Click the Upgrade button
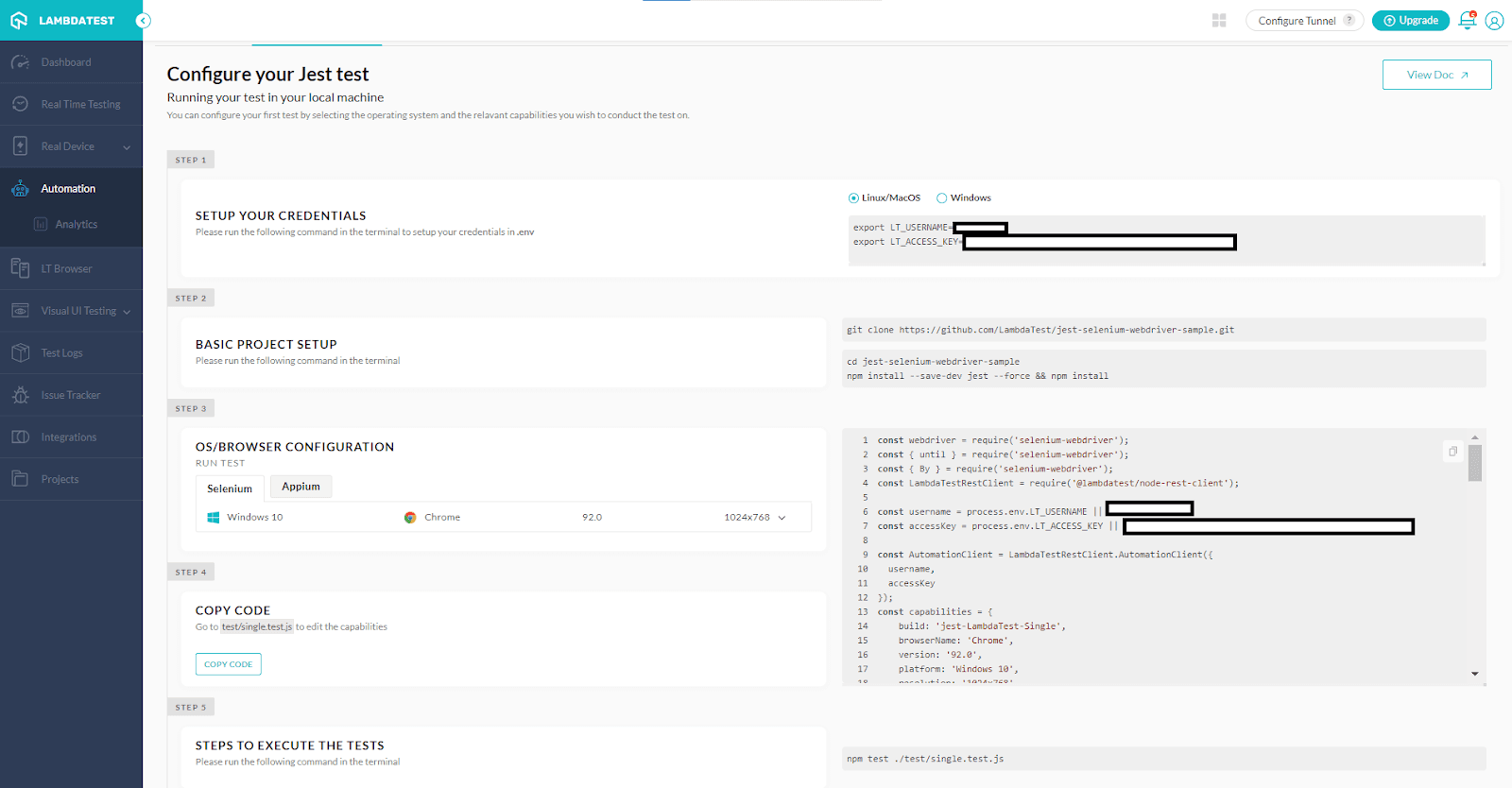 point(1410,21)
